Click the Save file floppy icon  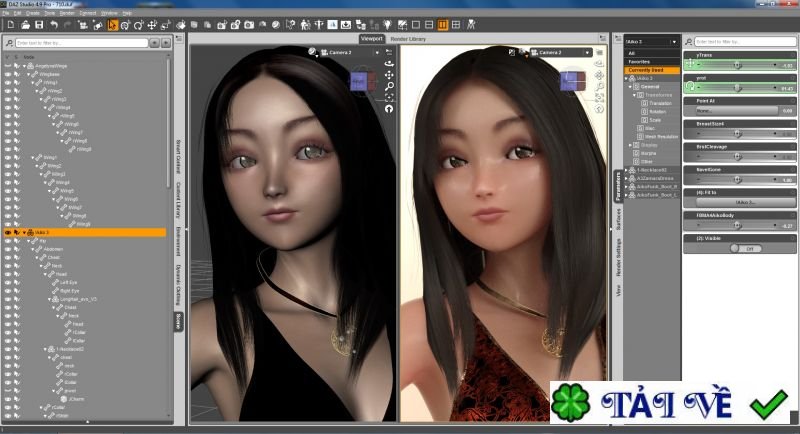[39, 24]
